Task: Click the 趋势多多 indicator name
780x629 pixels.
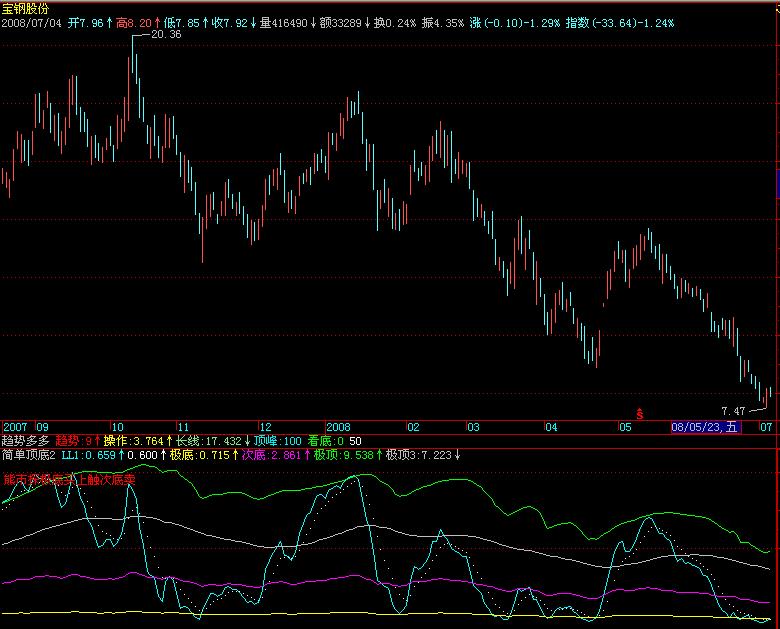Action: [x=25, y=441]
